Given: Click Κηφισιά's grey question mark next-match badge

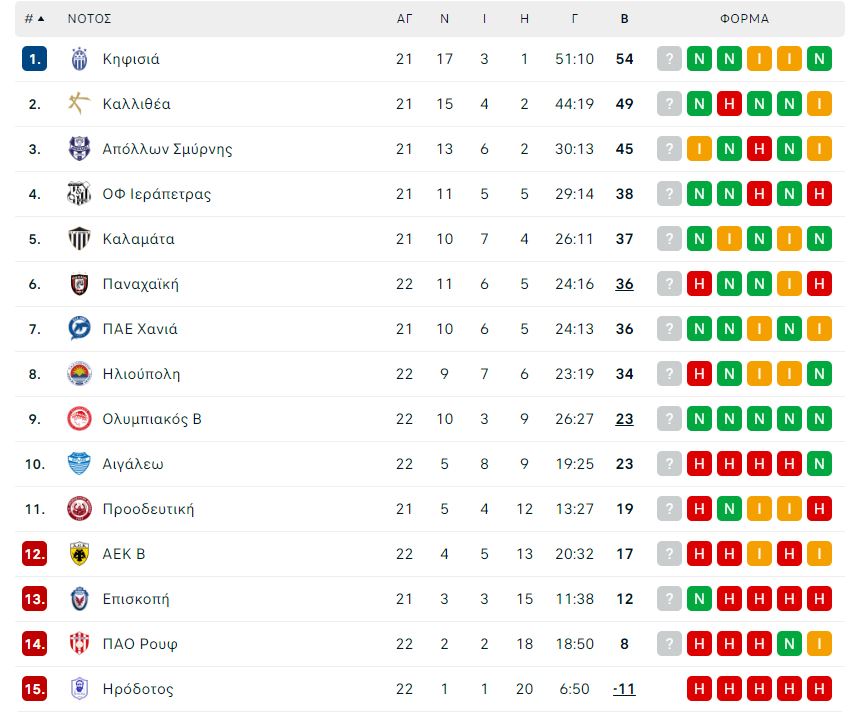Looking at the screenshot, I should tap(669, 59).
